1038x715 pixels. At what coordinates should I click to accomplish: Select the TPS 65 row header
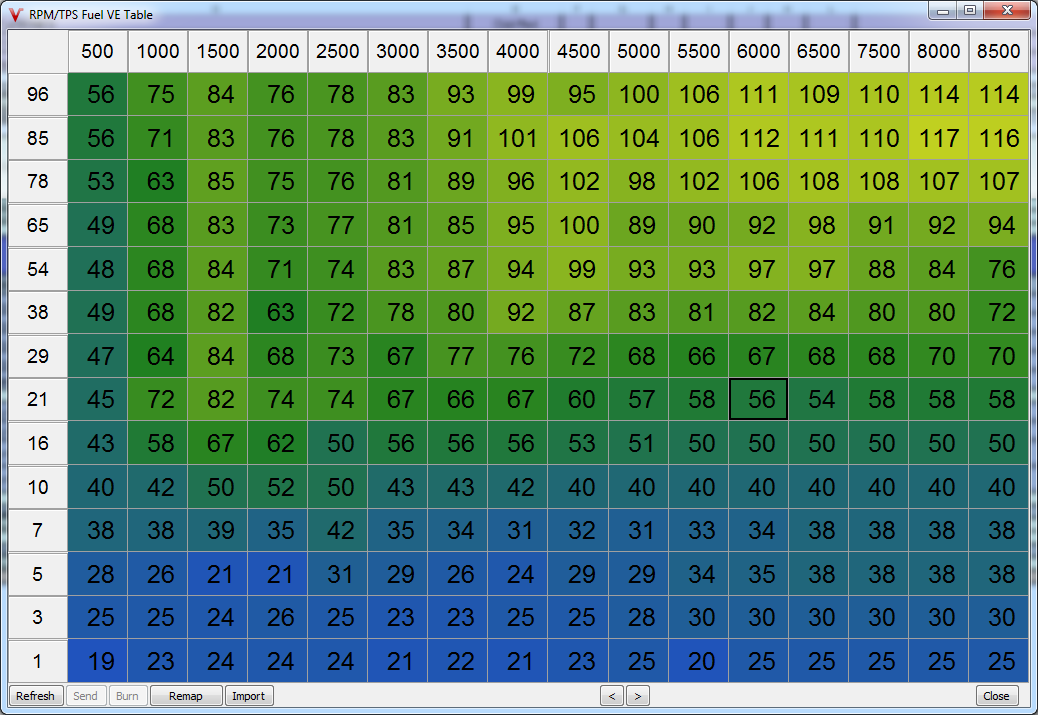[x=38, y=225]
